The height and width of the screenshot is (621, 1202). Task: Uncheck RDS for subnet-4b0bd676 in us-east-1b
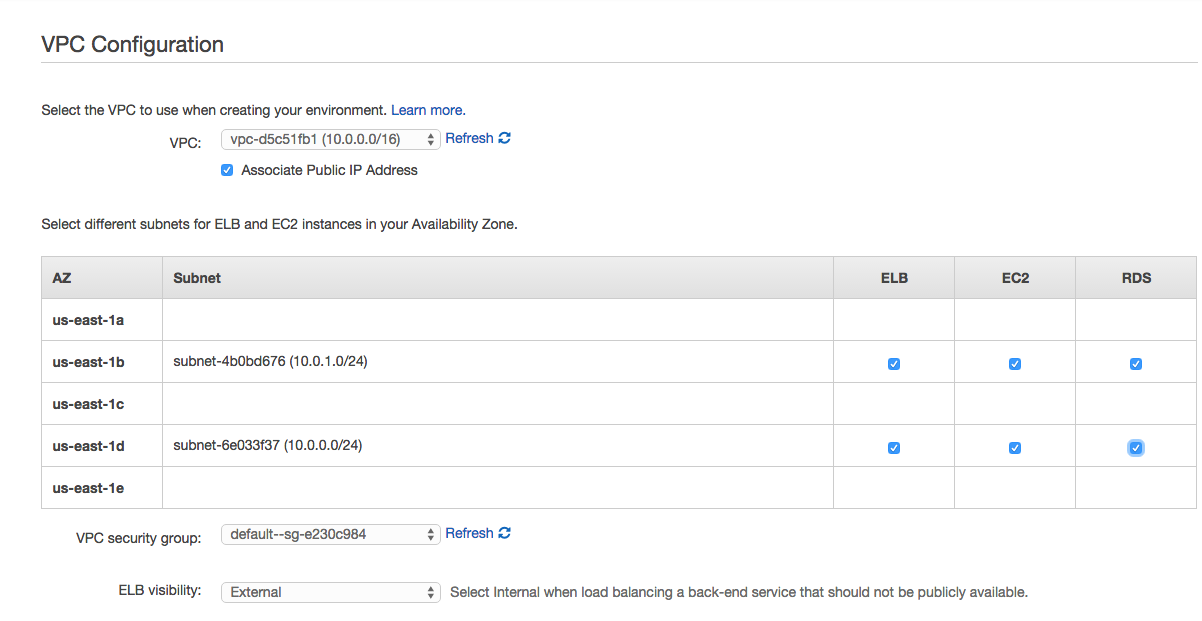[x=1136, y=364]
